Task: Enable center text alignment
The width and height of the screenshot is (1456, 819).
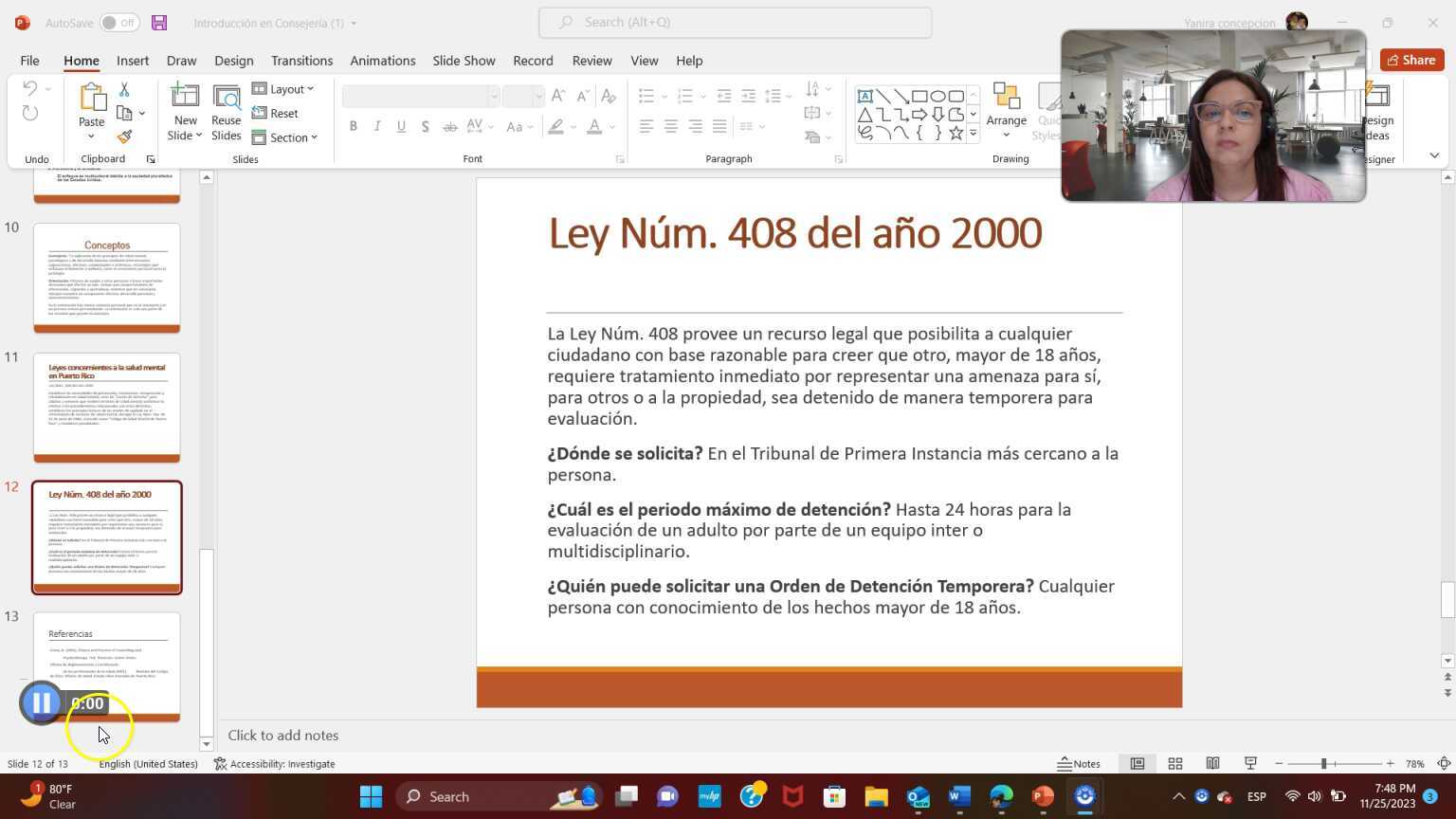Action: pos(671,126)
